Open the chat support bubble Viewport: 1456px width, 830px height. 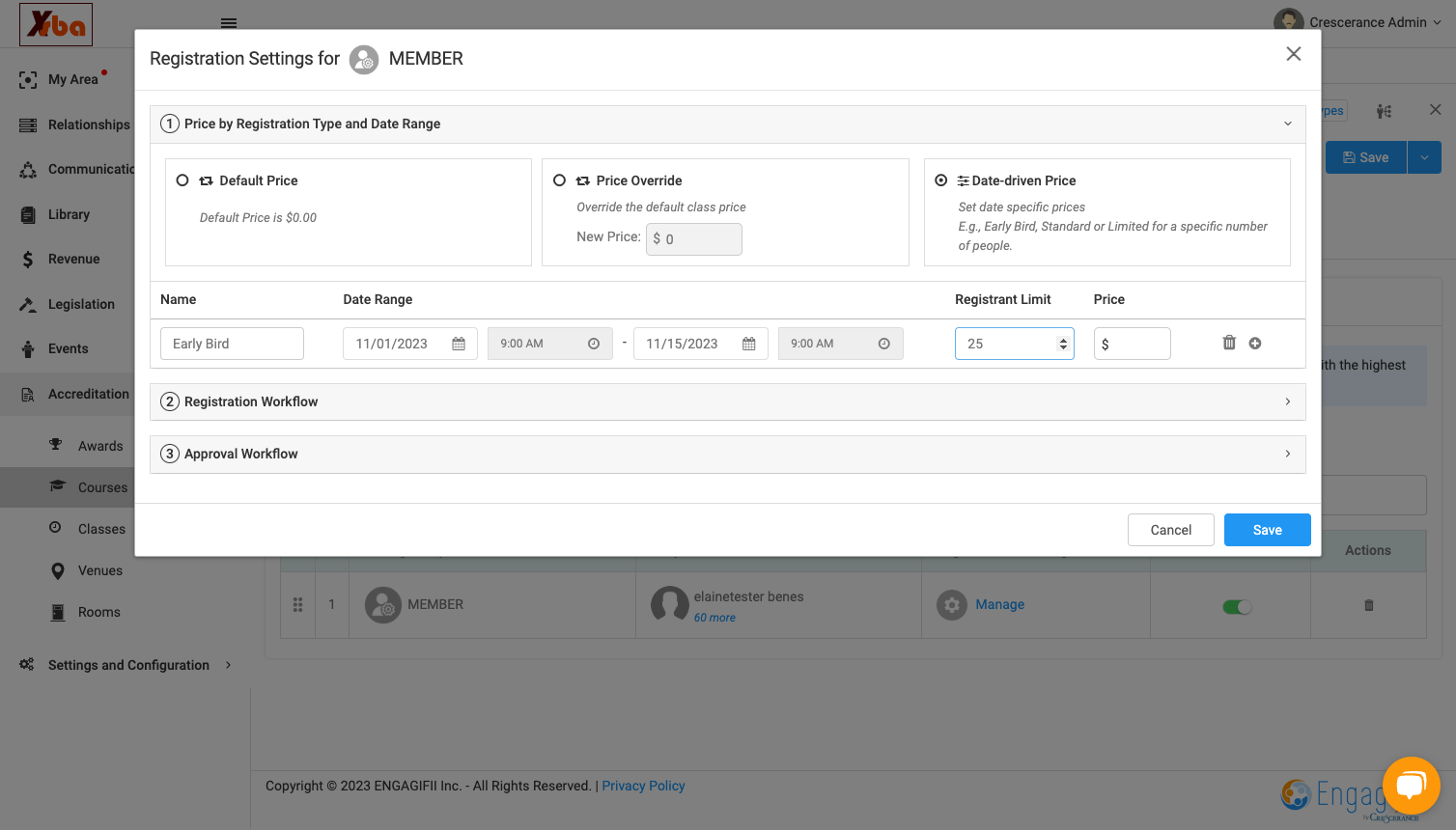(x=1411, y=786)
